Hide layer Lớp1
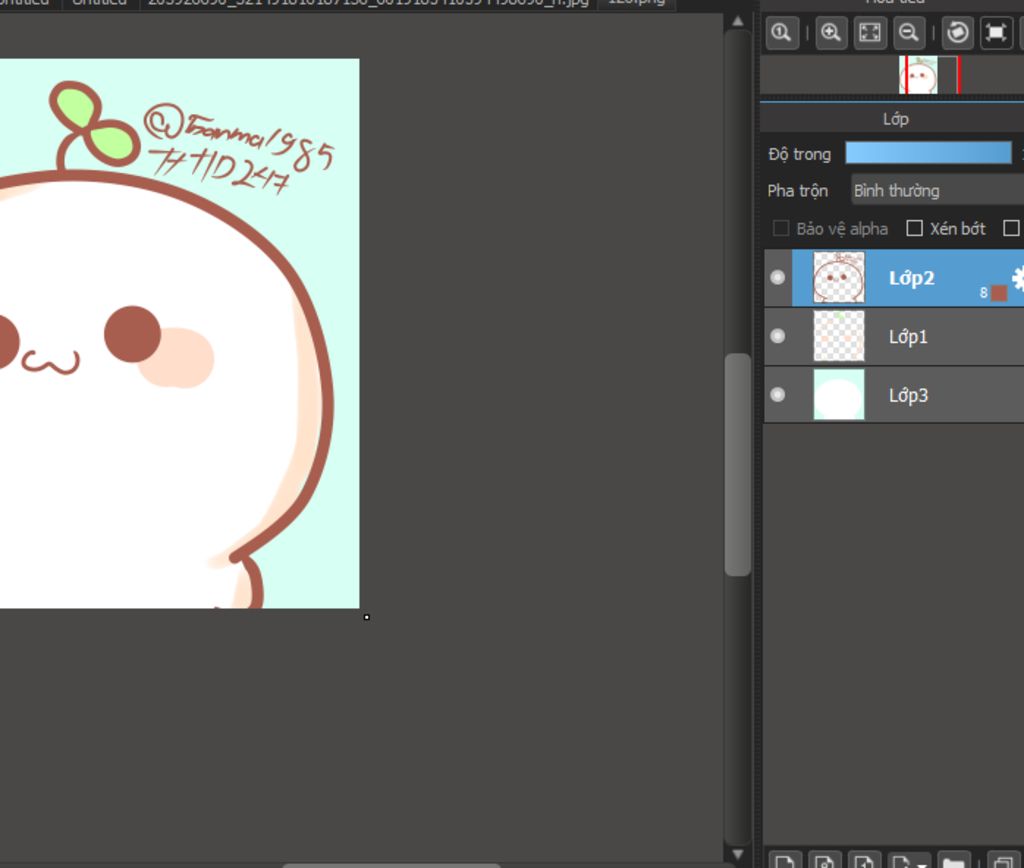1024x868 pixels. click(x=778, y=336)
